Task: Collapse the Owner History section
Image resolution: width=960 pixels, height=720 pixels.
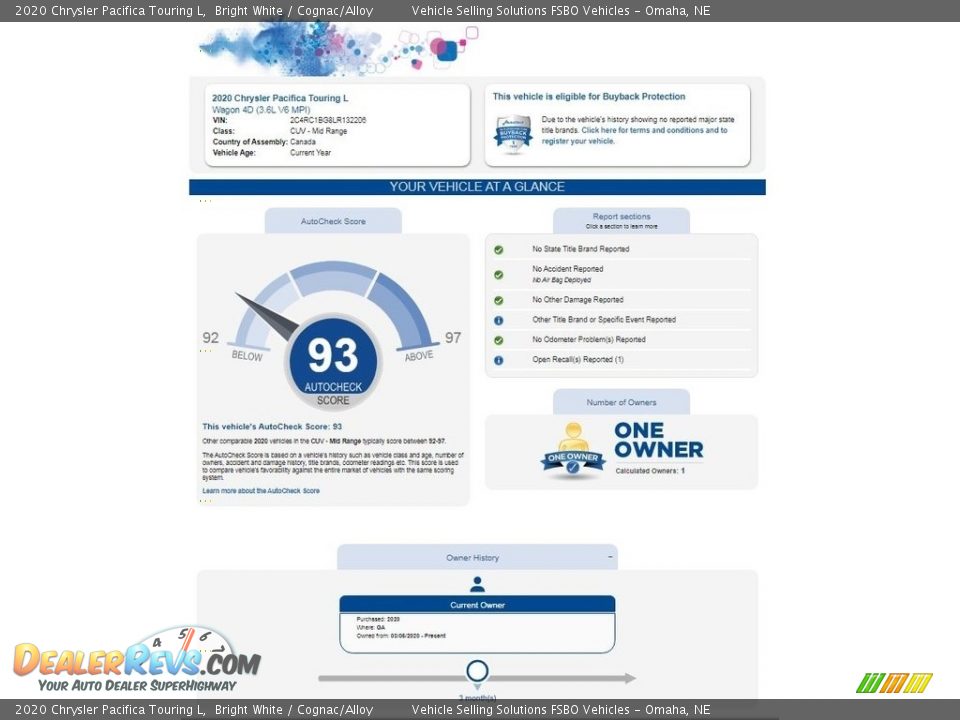Action: (610, 557)
